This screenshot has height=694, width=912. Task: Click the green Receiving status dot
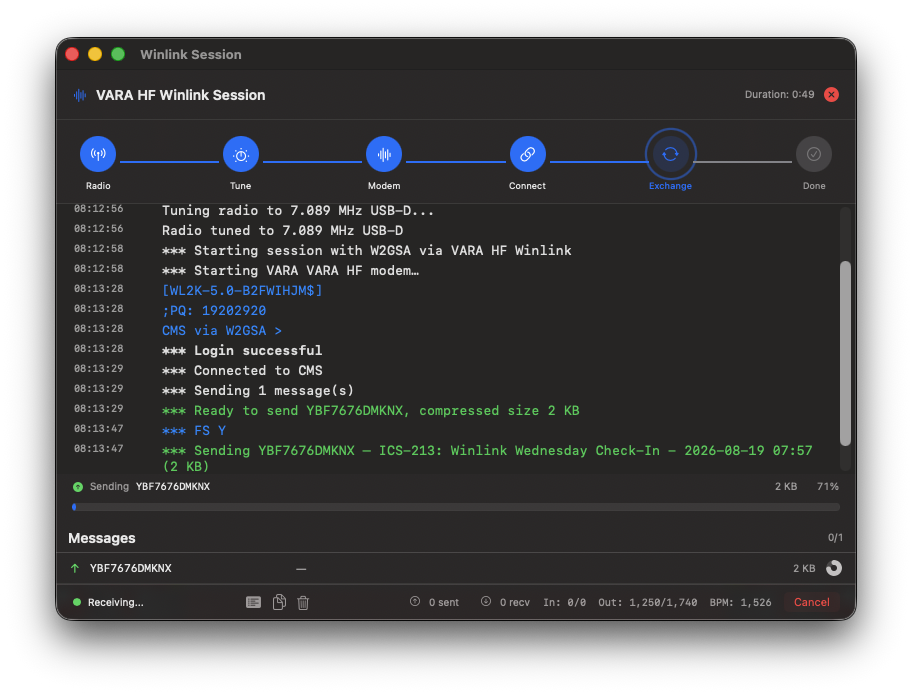tap(77, 602)
